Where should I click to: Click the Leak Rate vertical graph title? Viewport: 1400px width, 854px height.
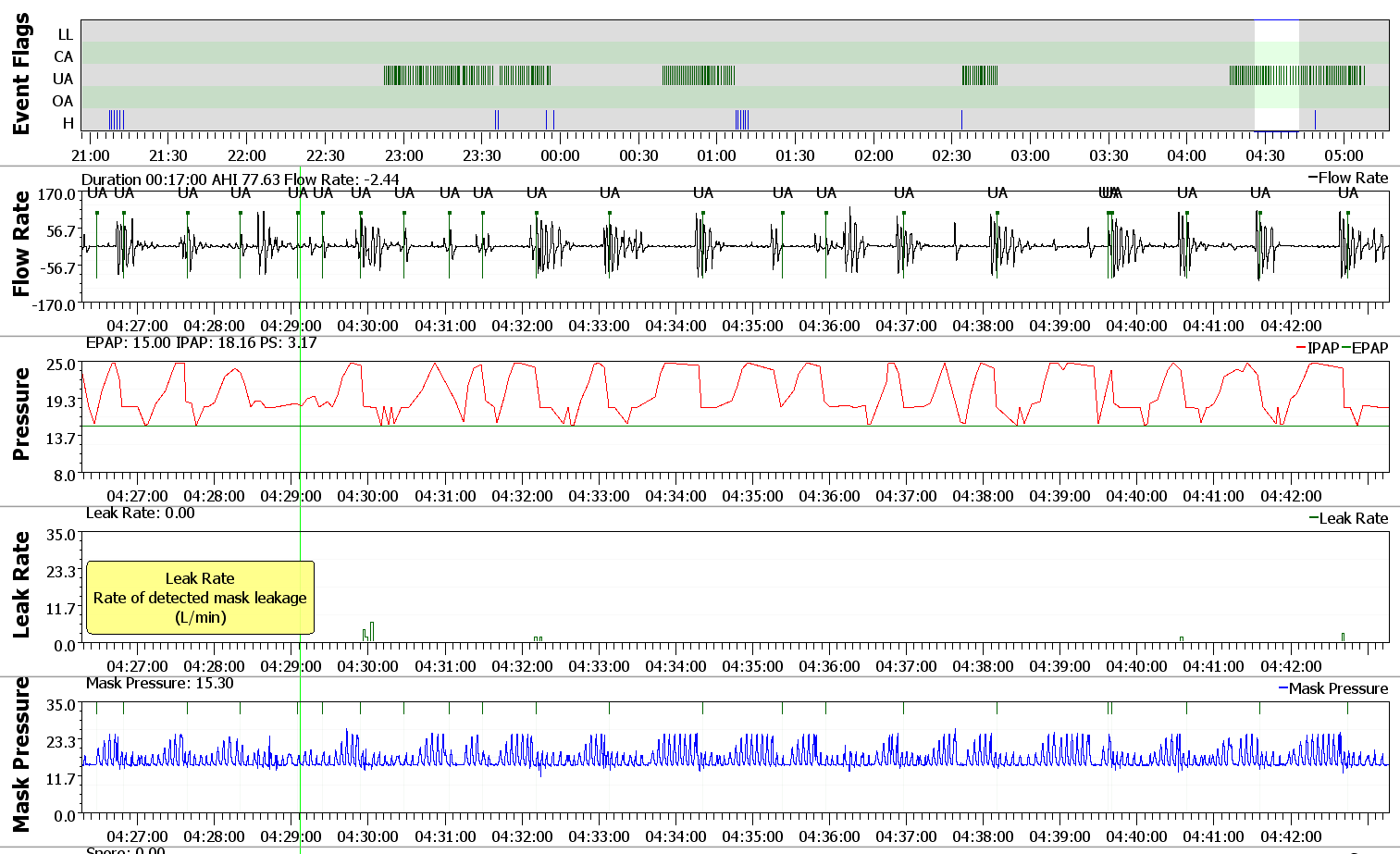point(20,584)
